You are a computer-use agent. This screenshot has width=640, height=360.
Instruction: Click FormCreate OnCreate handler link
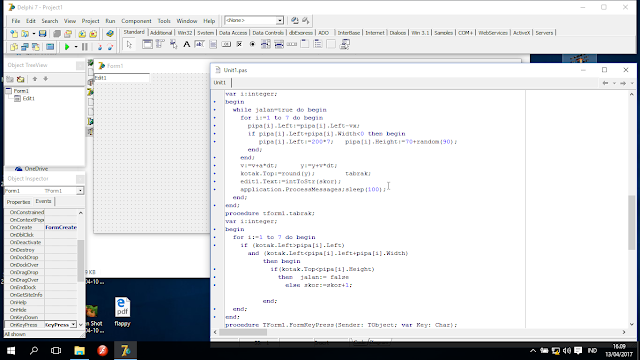pos(61,227)
